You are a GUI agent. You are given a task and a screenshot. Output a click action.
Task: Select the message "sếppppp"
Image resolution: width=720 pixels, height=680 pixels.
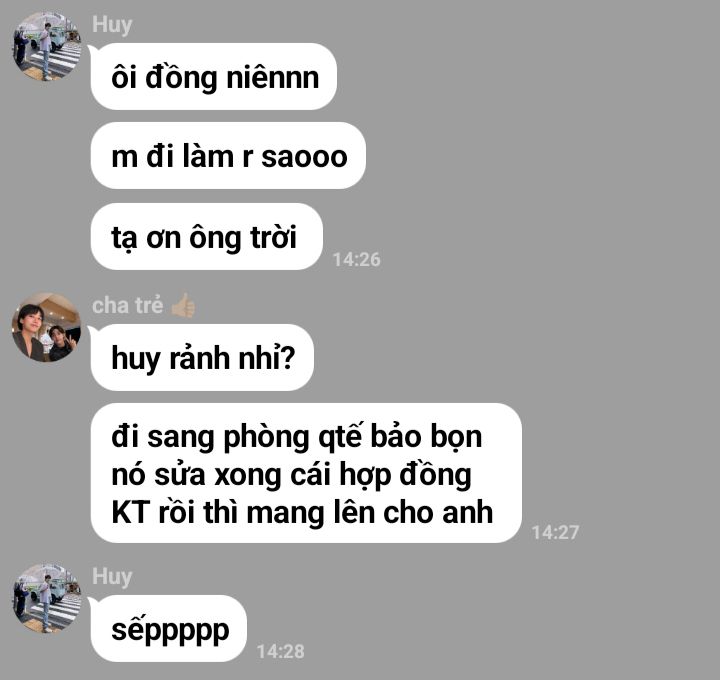169,629
